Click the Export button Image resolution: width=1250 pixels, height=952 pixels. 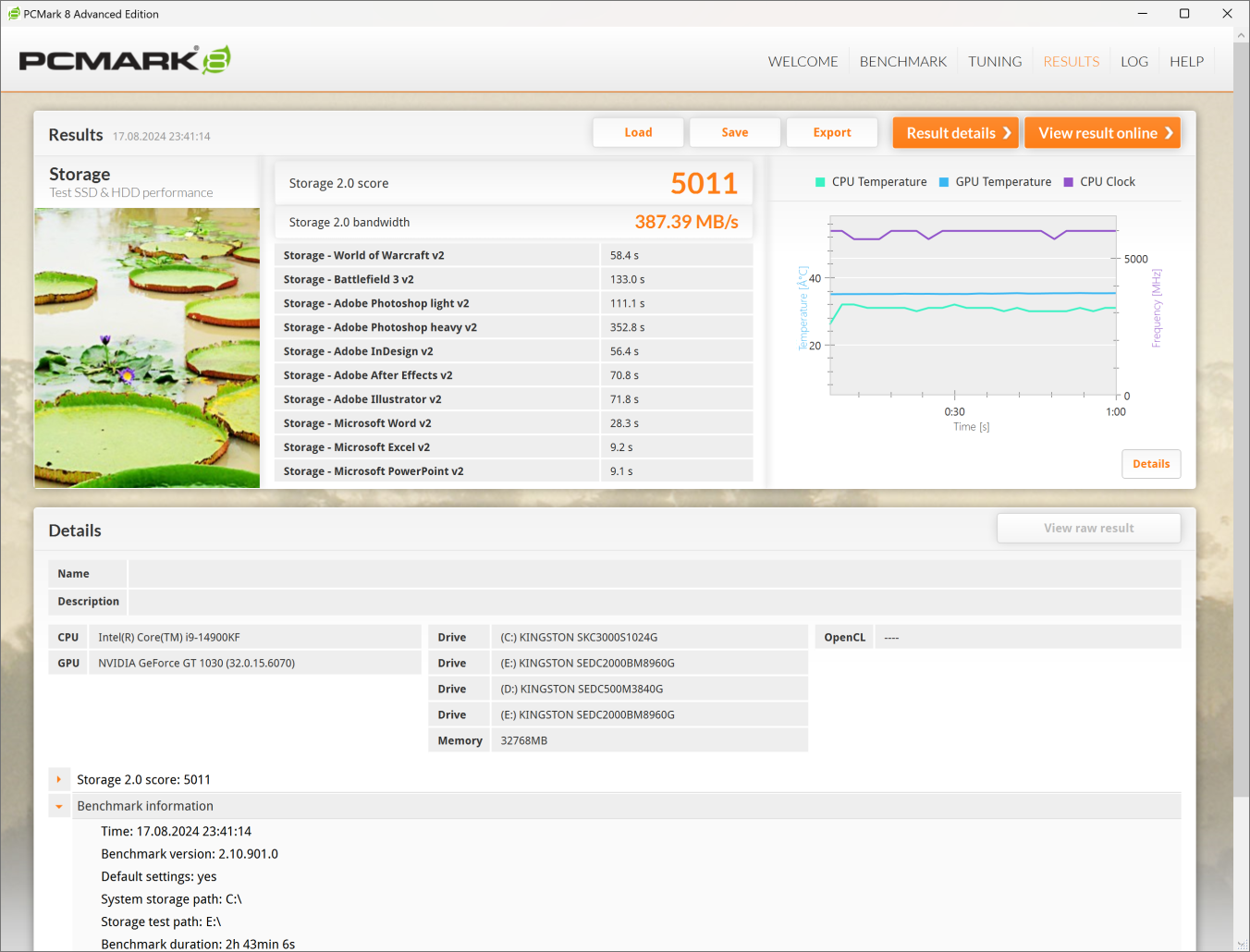(832, 132)
